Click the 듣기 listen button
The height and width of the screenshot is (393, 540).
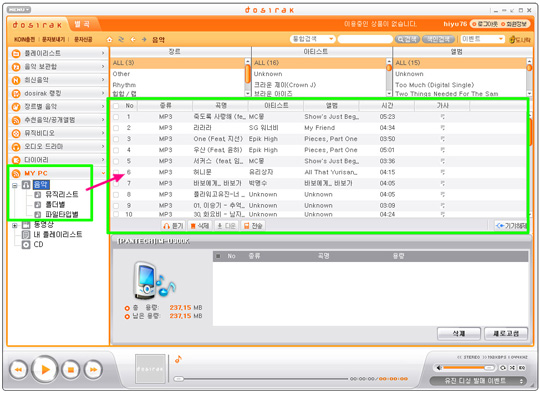(174, 226)
